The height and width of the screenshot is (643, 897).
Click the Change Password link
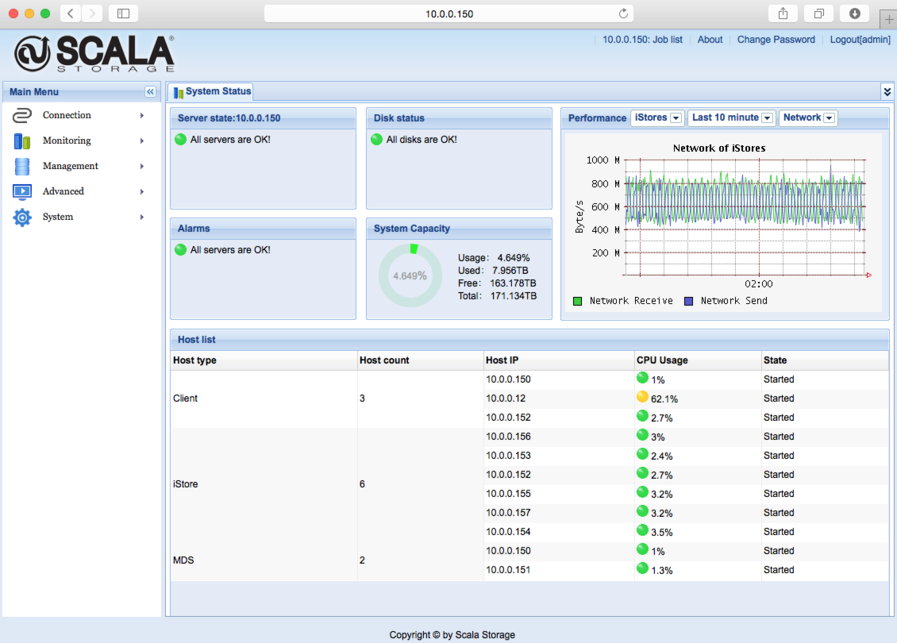coord(776,40)
